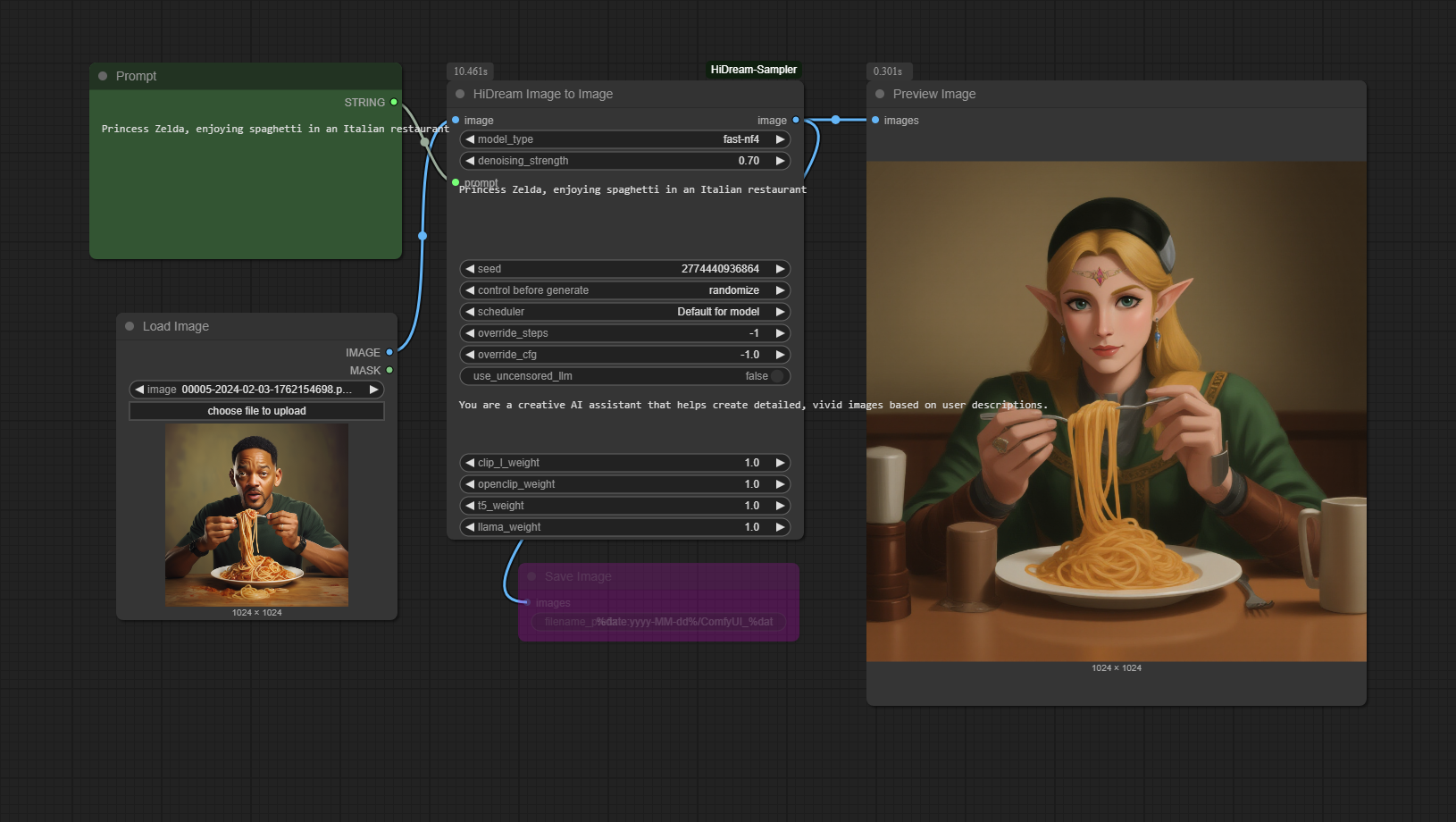This screenshot has height=822, width=1456.
Task: Edit the seed value 2774440936864
Action: click(720, 269)
